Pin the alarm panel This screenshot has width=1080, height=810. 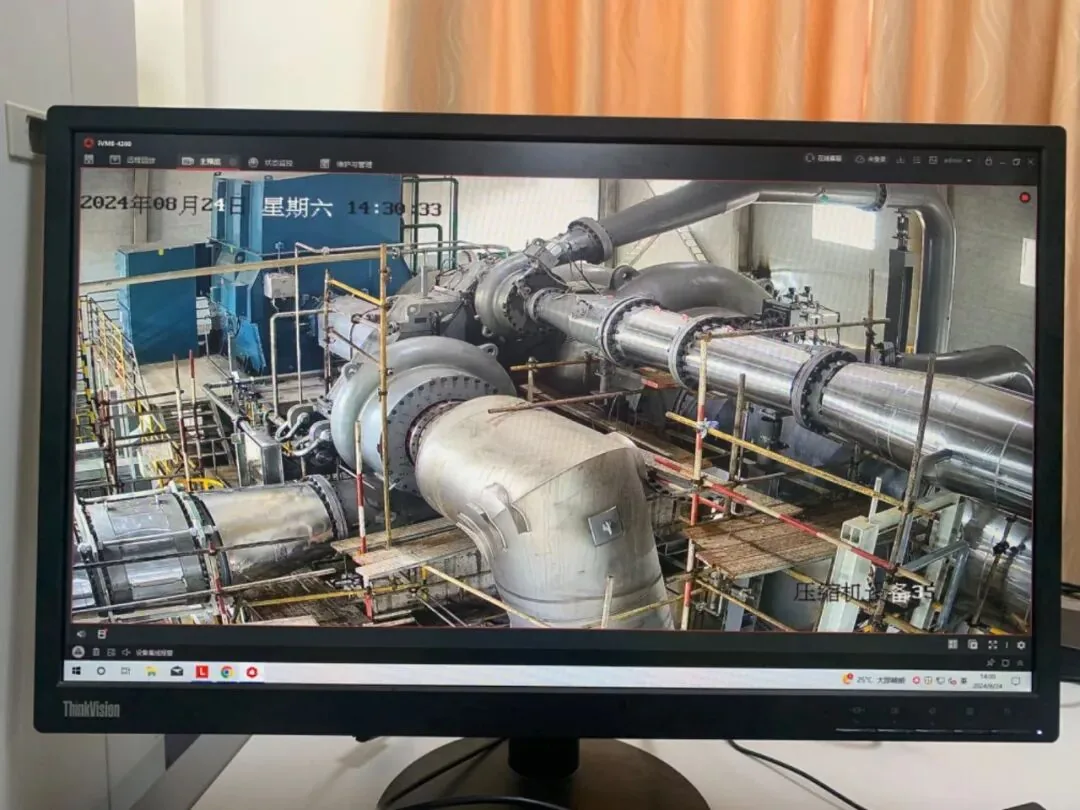point(990,663)
